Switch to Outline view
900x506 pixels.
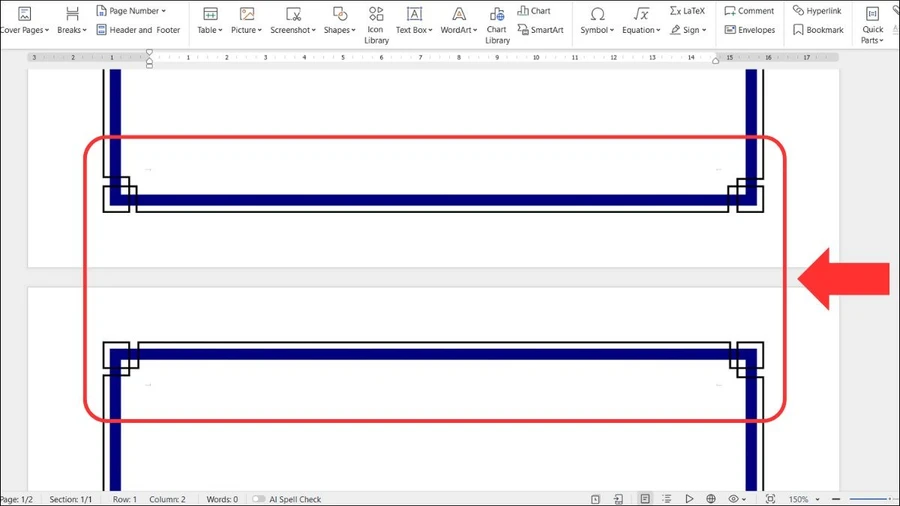click(x=666, y=499)
